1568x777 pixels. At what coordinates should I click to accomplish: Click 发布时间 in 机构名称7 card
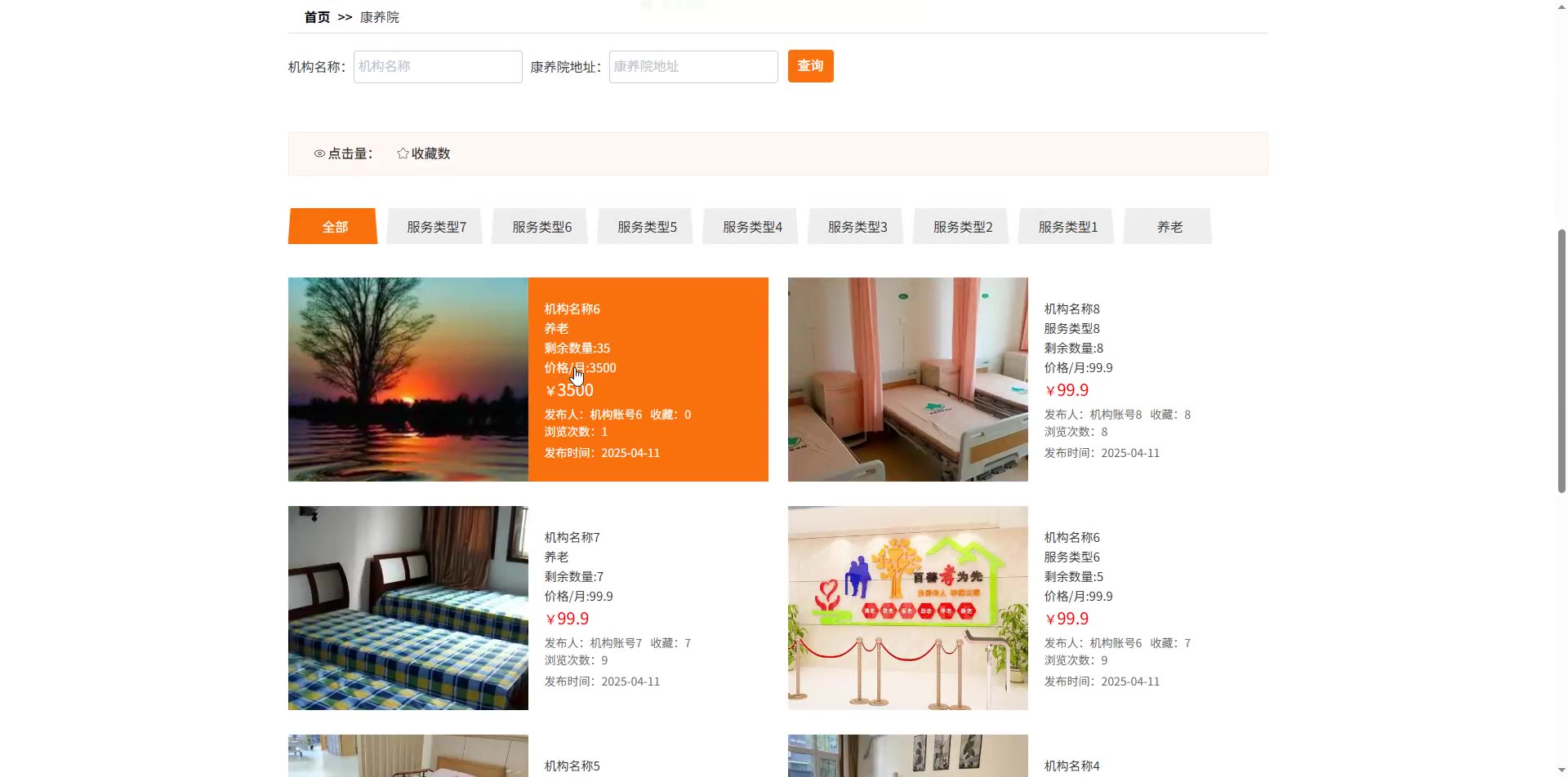602,682
